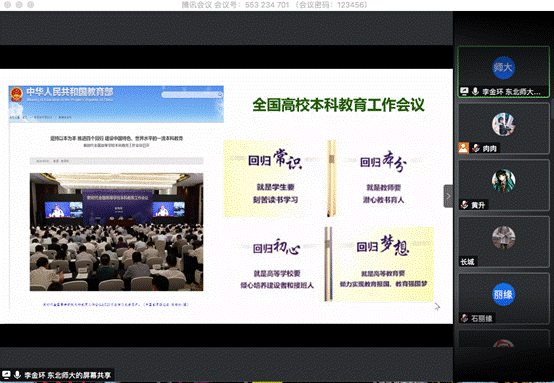
Task: Click the blue caption link under the conference photo
Action: (116, 304)
